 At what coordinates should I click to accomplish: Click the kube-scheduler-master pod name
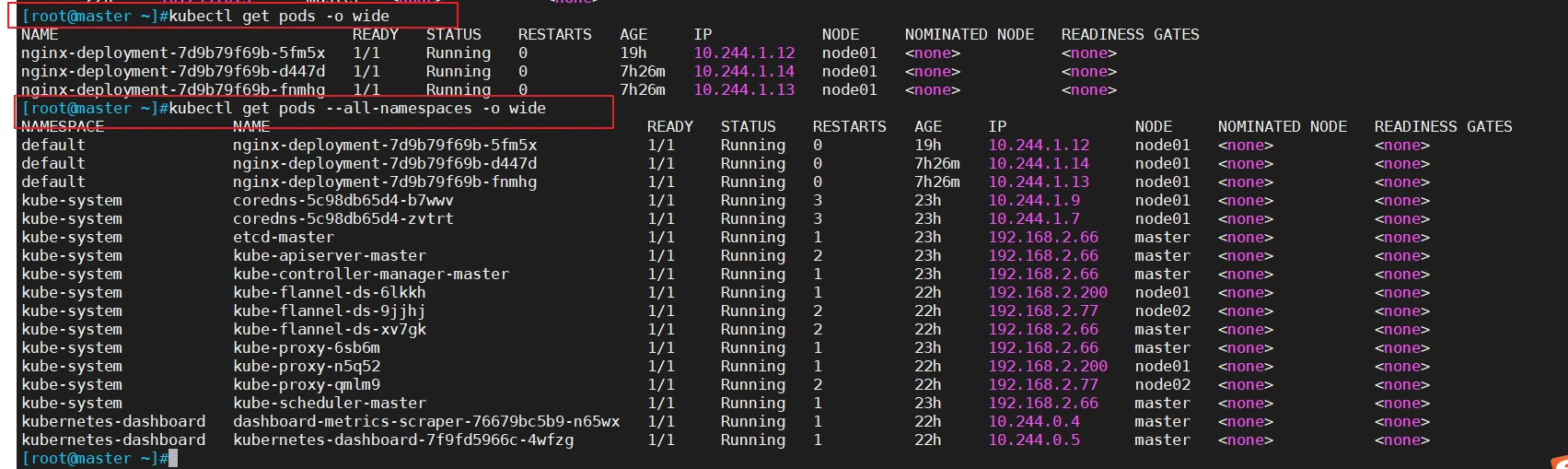(330, 403)
